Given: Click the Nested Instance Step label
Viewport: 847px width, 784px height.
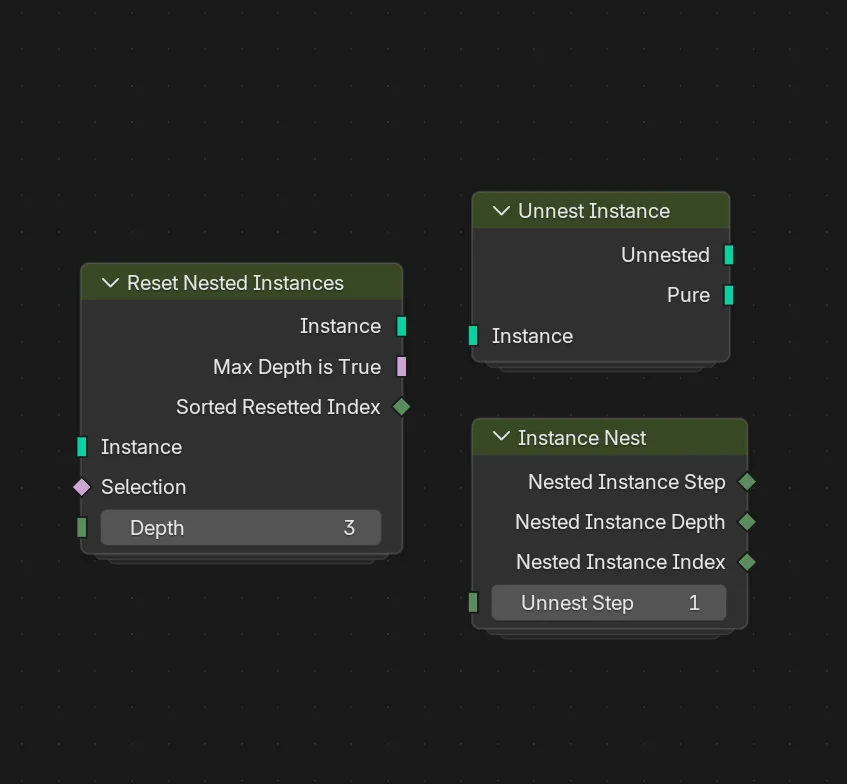Looking at the screenshot, I should (627, 482).
